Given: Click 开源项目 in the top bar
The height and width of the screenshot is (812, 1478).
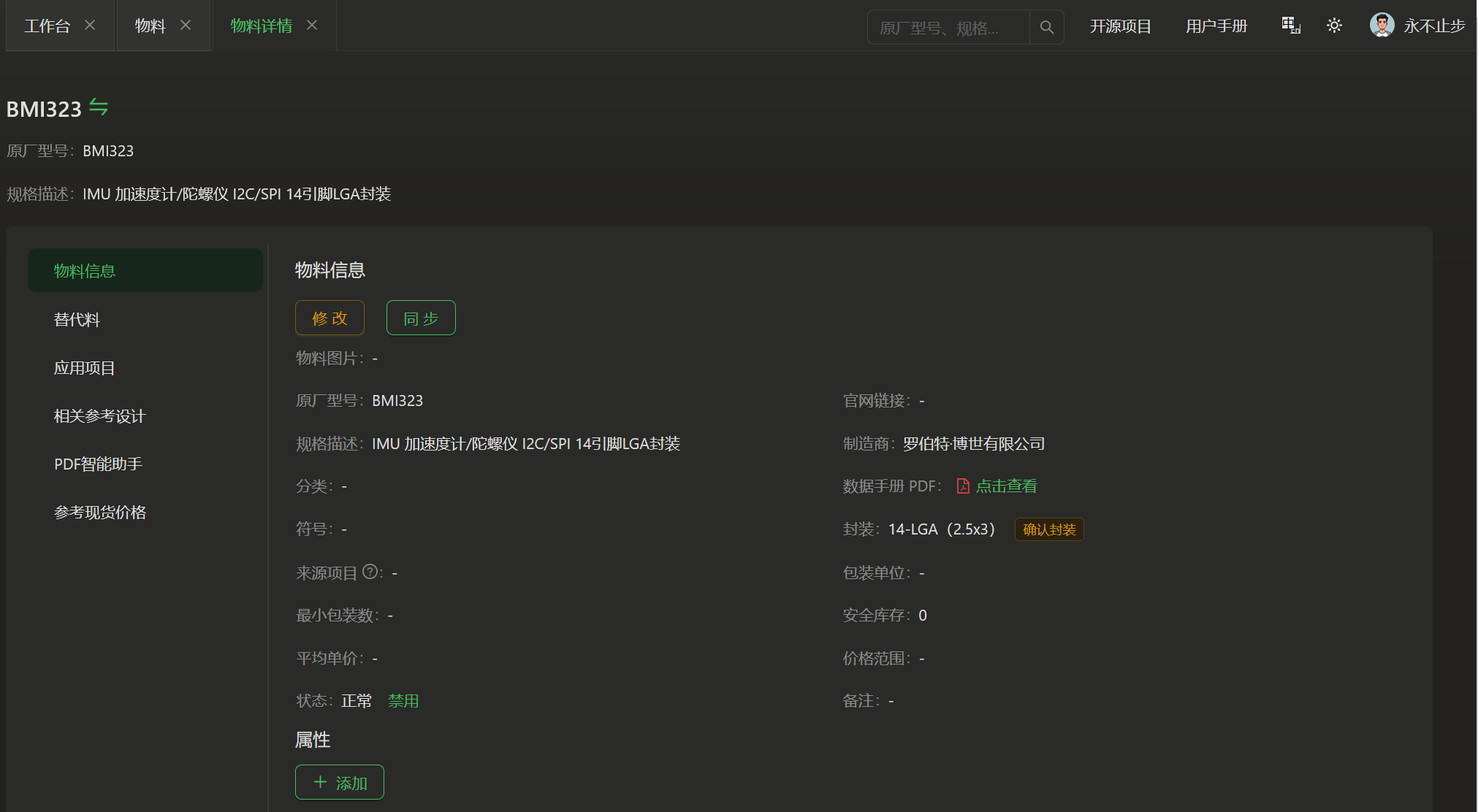Looking at the screenshot, I should tap(1120, 26).
